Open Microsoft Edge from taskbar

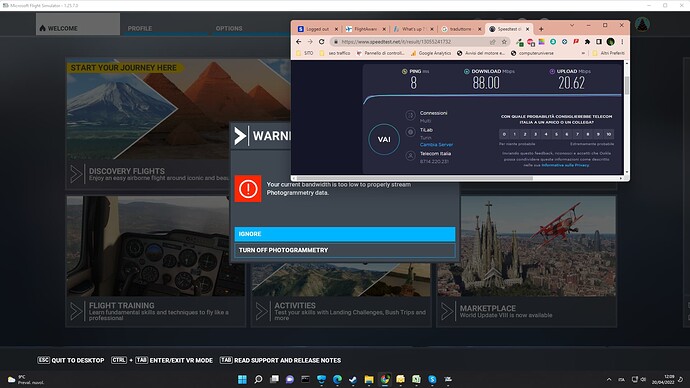tap(337, 379)
